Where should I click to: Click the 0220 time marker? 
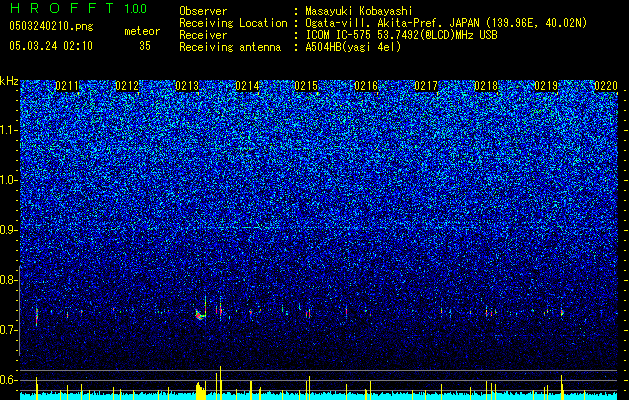coord(606,86)
